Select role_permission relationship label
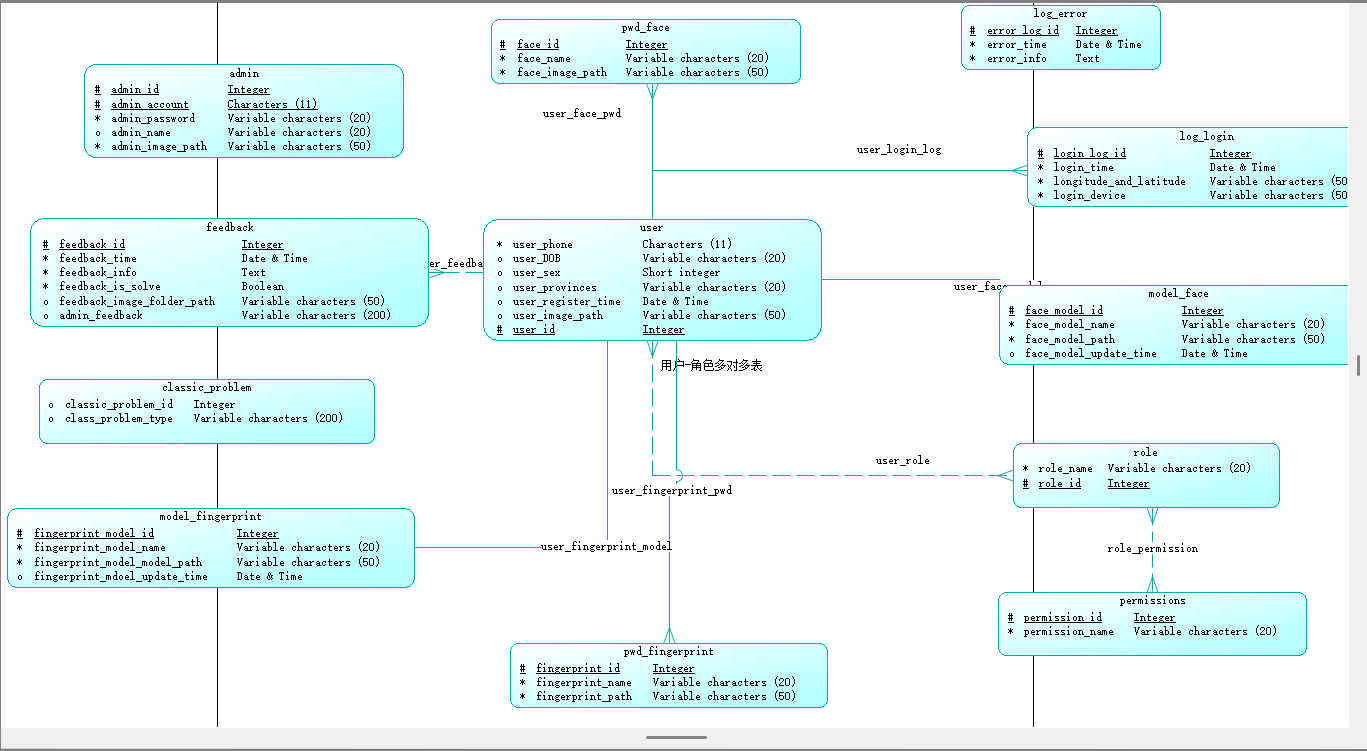Image resolution: width=1367 pixels, height=751 pixels. 1153,548
